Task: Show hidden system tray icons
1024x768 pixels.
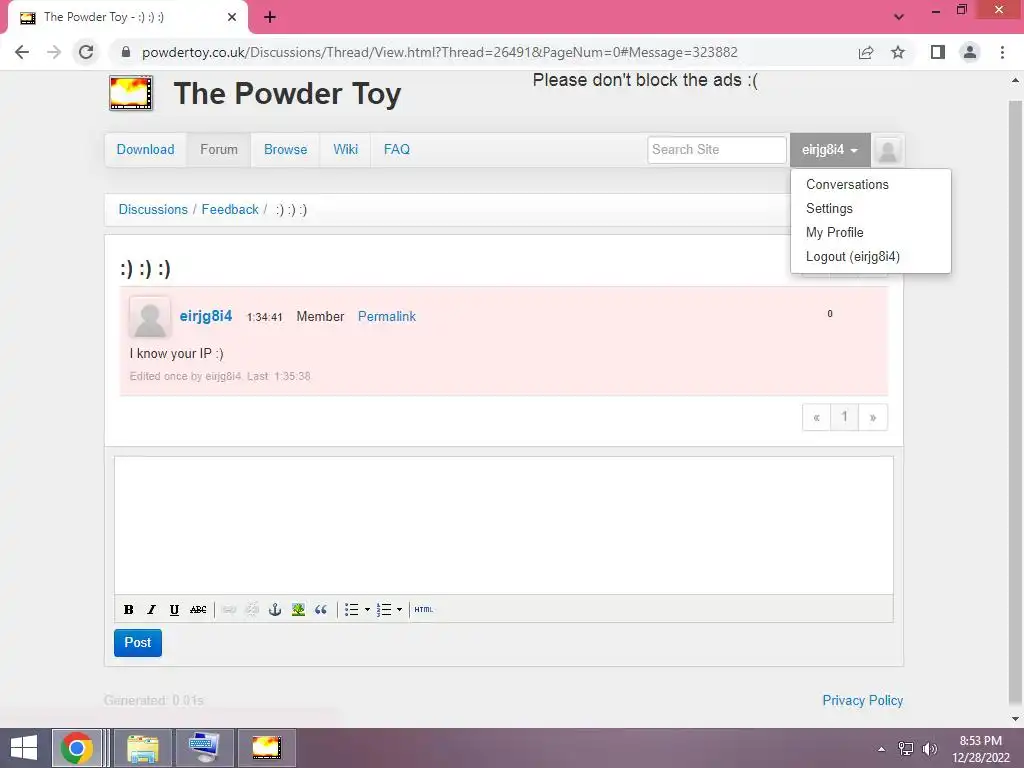Action: 882,749
